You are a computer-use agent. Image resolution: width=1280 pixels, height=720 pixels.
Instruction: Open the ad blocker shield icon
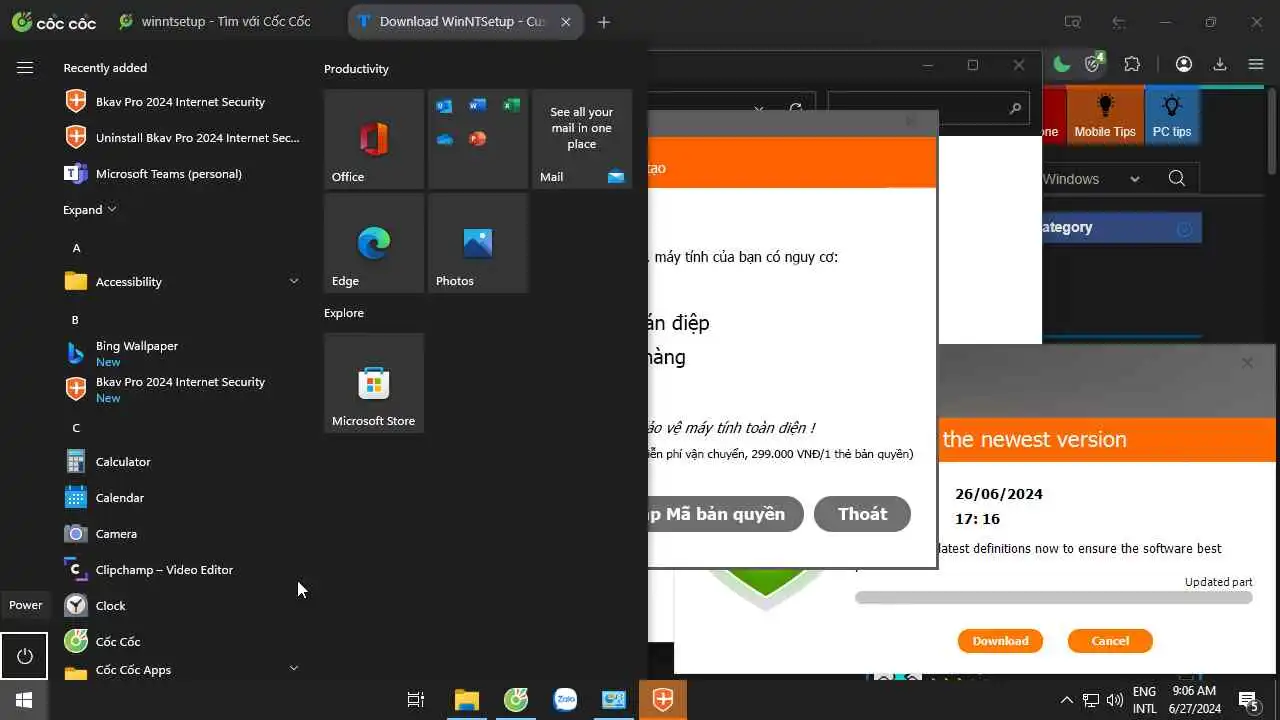1094,64
